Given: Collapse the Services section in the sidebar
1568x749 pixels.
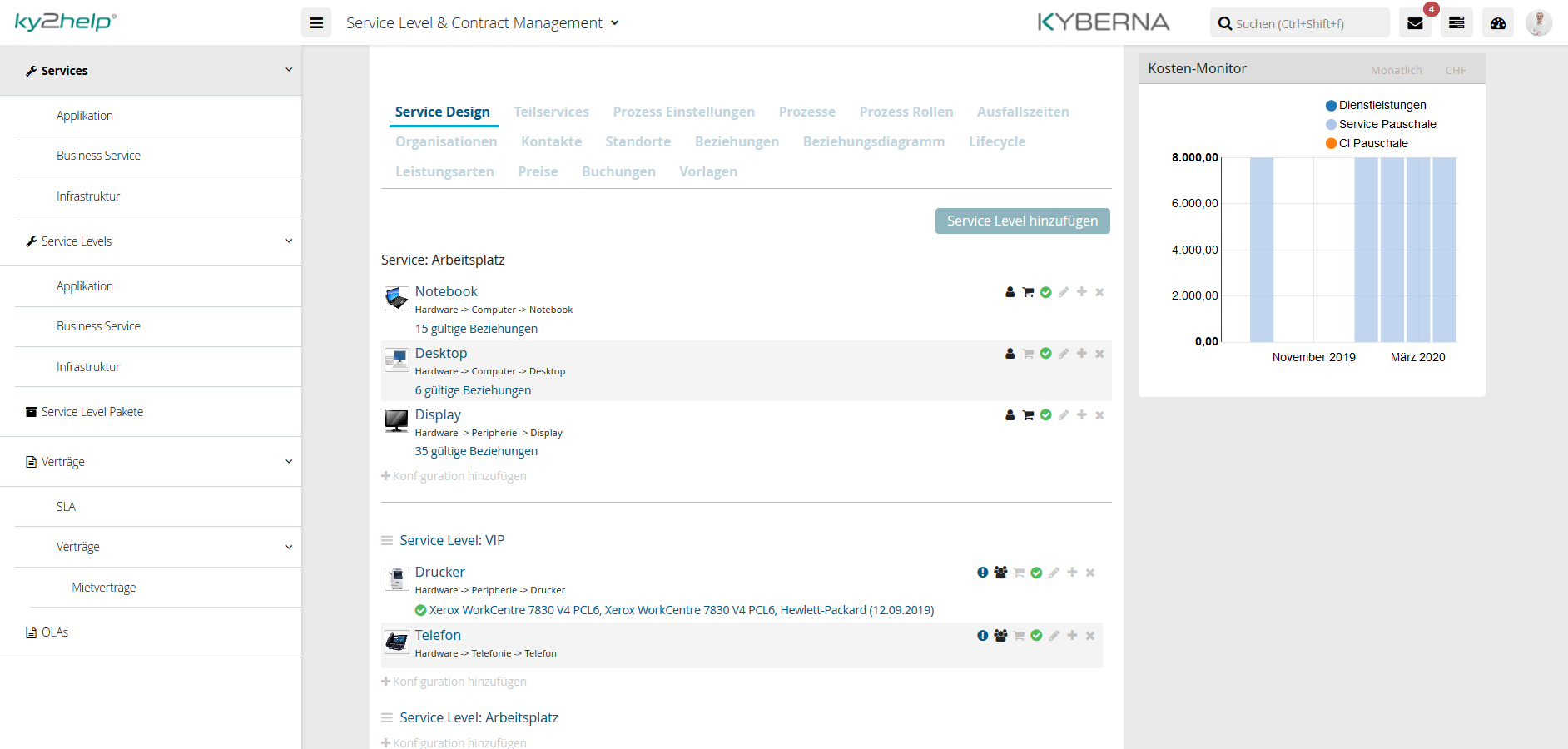Looking at the screenshot, I should point(289,70).
